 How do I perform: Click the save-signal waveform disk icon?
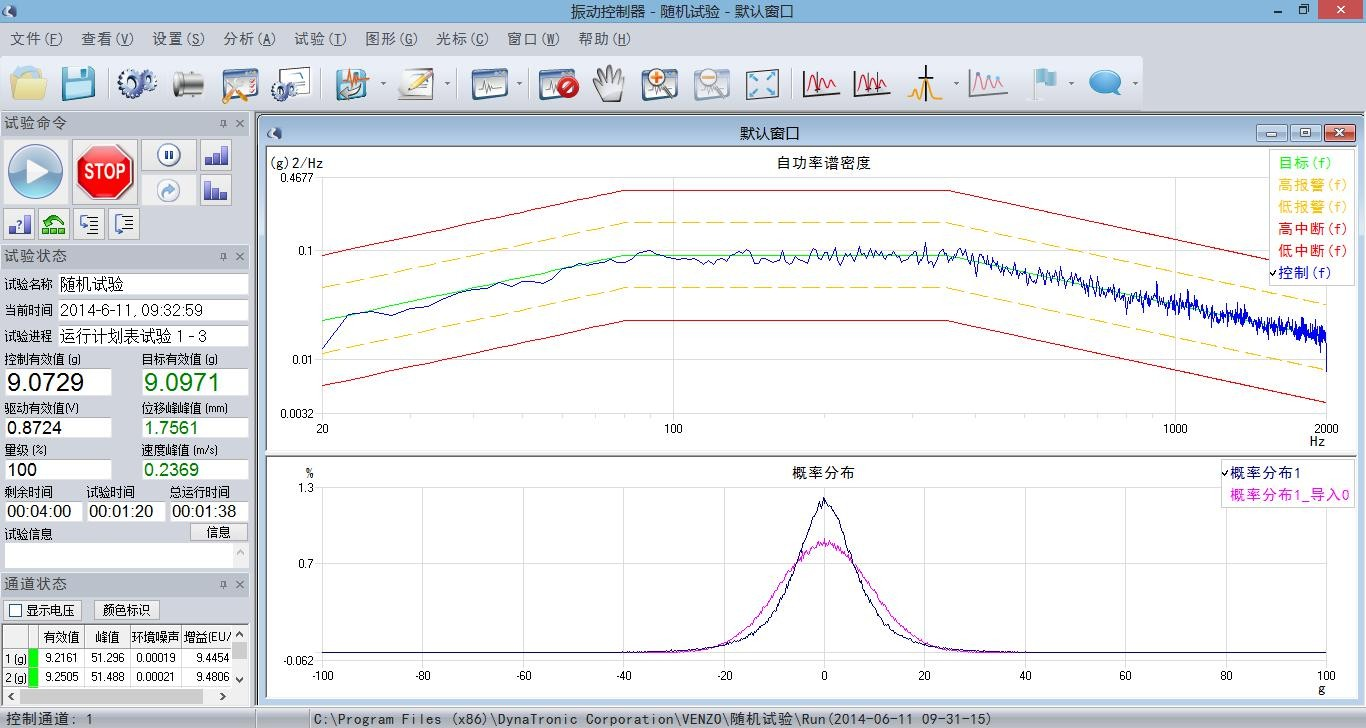coord(353,83)
